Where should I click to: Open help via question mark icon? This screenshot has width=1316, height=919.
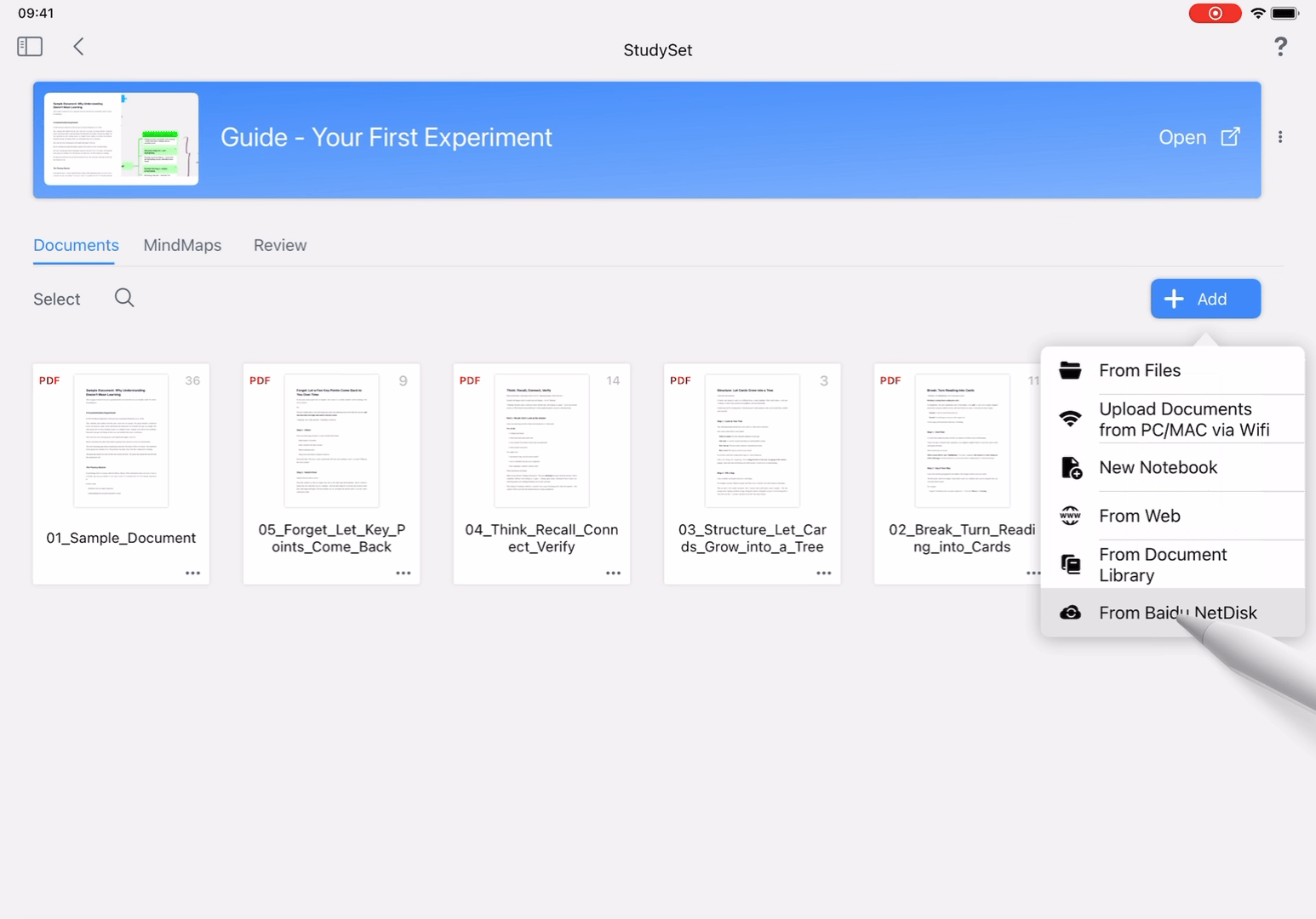point(1280,47)
